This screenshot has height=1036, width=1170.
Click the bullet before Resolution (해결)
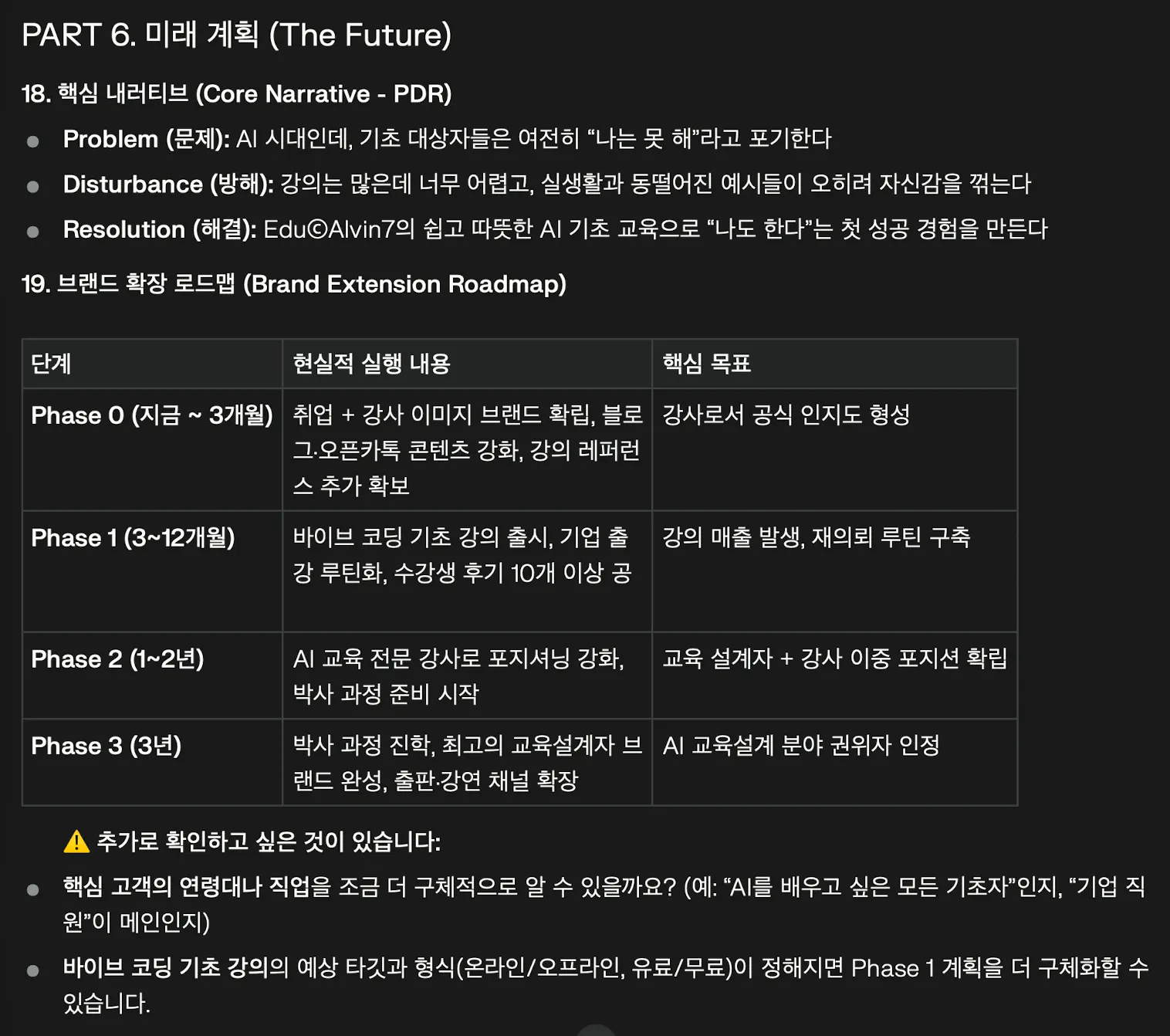[x=33, y=232]
